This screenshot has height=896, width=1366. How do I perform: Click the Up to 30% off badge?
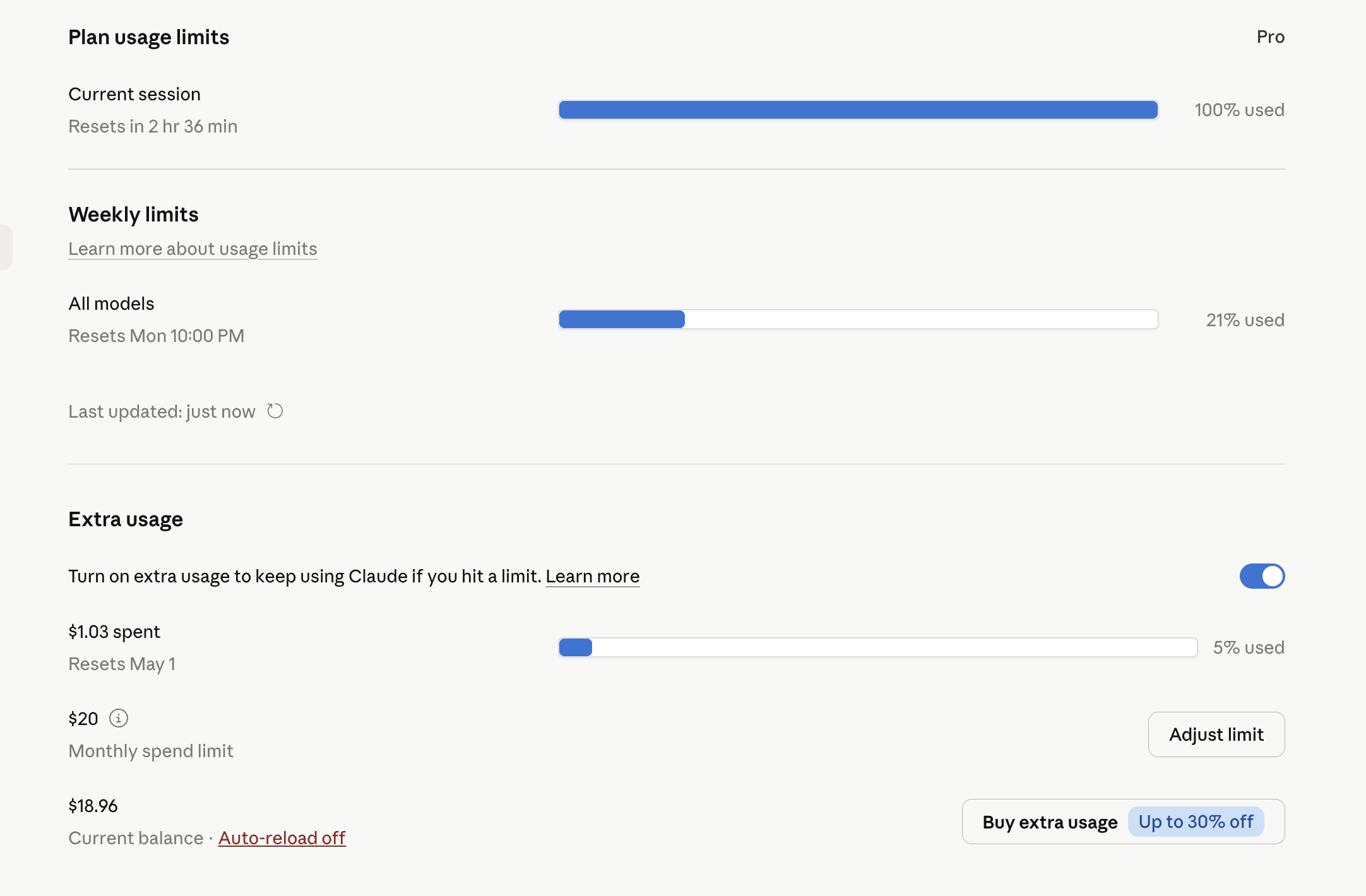1196,822
